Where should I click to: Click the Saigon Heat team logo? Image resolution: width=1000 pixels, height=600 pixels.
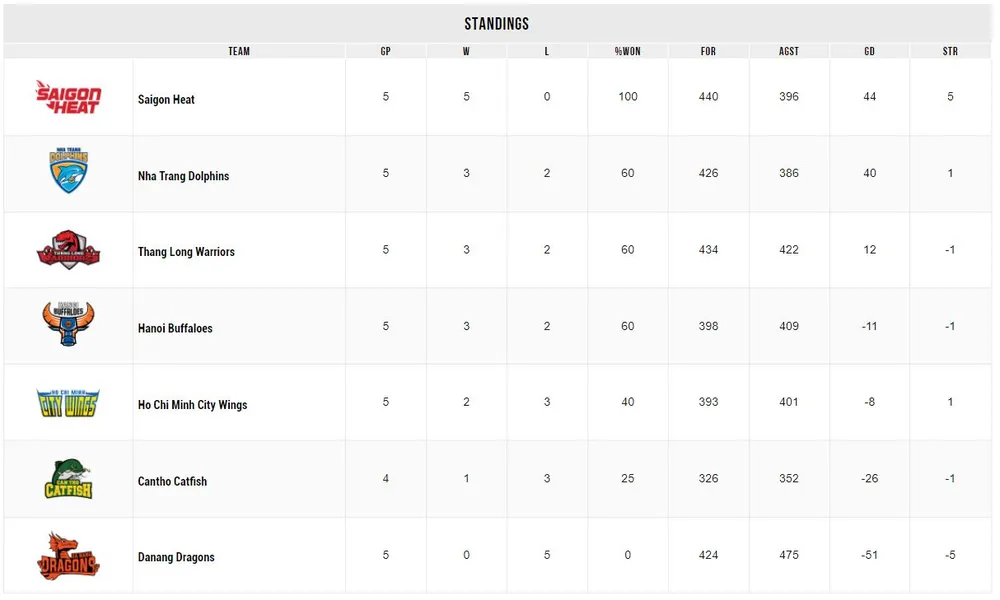(68, 97)
